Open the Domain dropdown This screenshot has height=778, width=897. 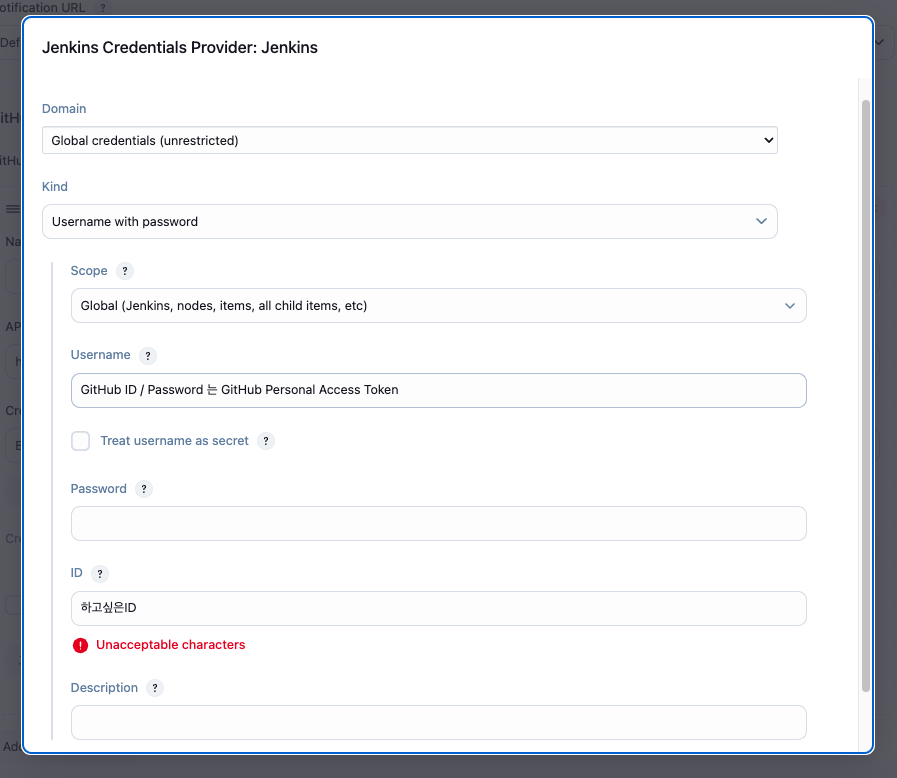(x=410, y=140)
